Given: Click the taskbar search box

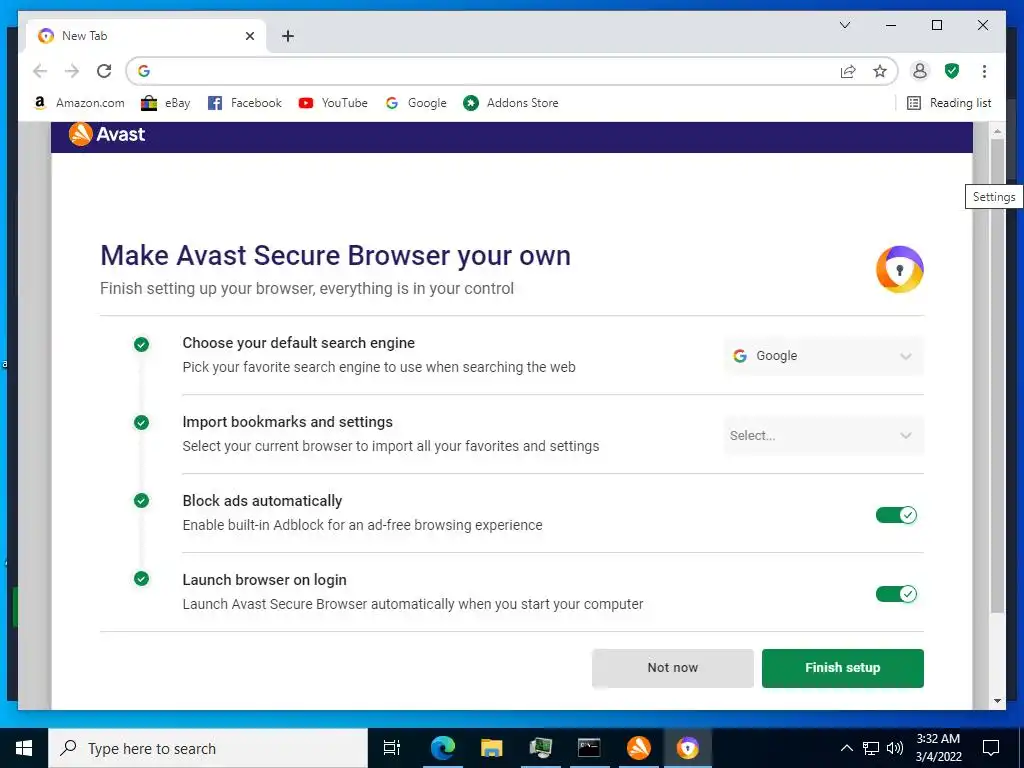Looking at the screenshot, I should (208, 748).
